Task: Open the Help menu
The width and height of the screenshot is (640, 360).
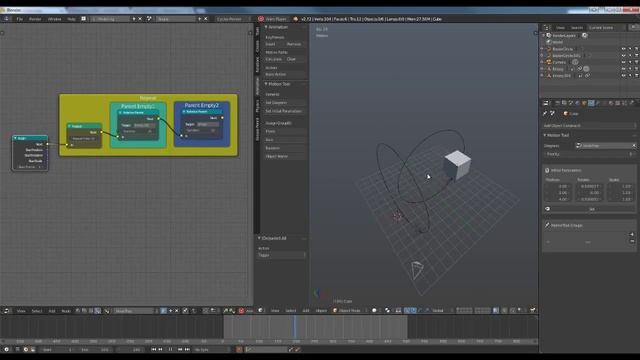Action: 71,19
